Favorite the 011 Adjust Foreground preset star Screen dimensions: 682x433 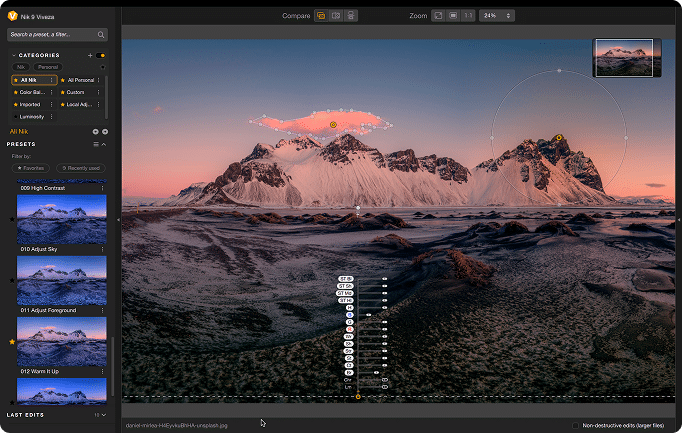pyautogui.click(x=12, y=280)
